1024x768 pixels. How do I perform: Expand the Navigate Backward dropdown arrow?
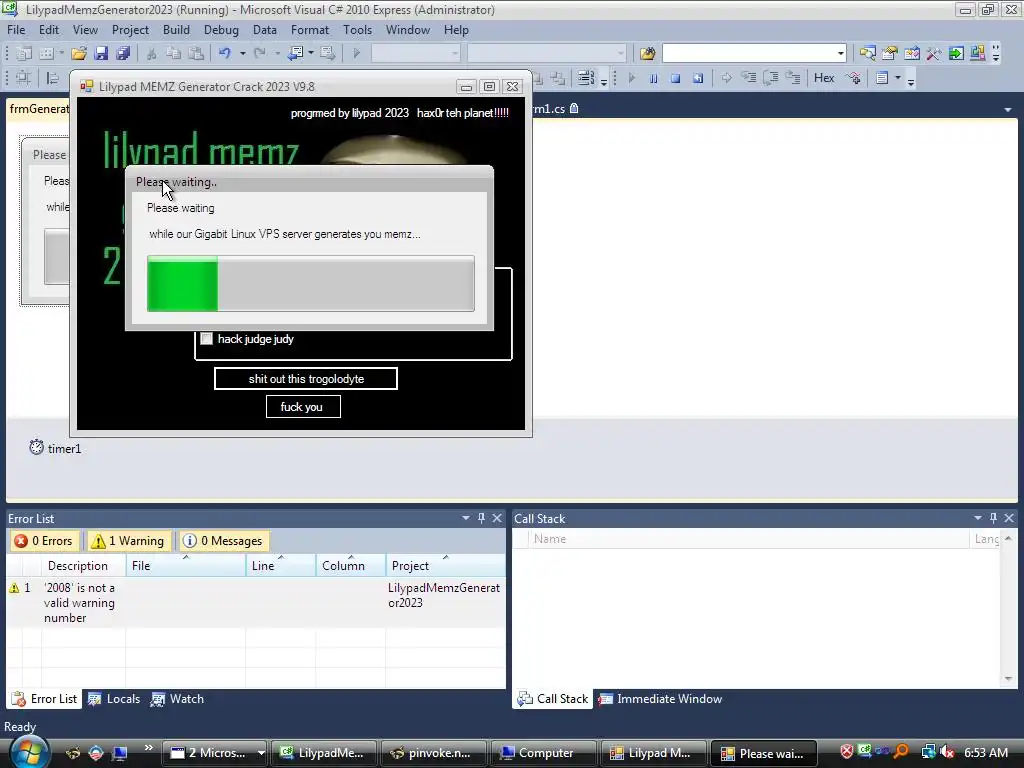click(x=311, y=53)
